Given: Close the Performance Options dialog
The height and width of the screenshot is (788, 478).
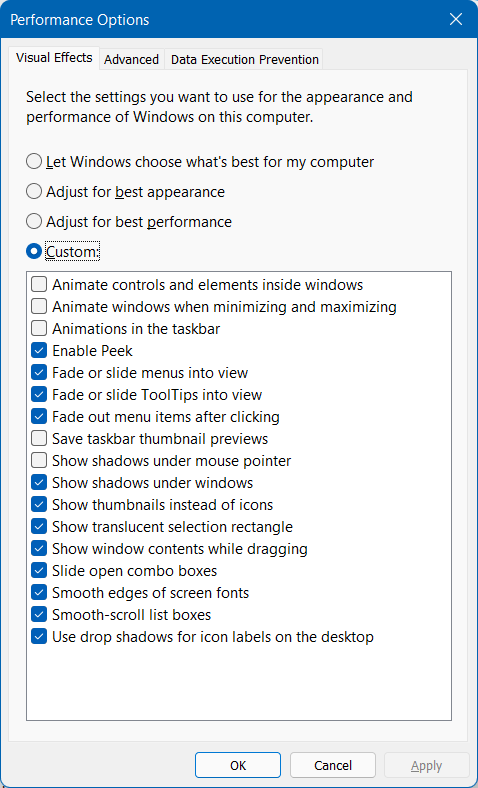Looking at the screenshot, I should point(455,20).
